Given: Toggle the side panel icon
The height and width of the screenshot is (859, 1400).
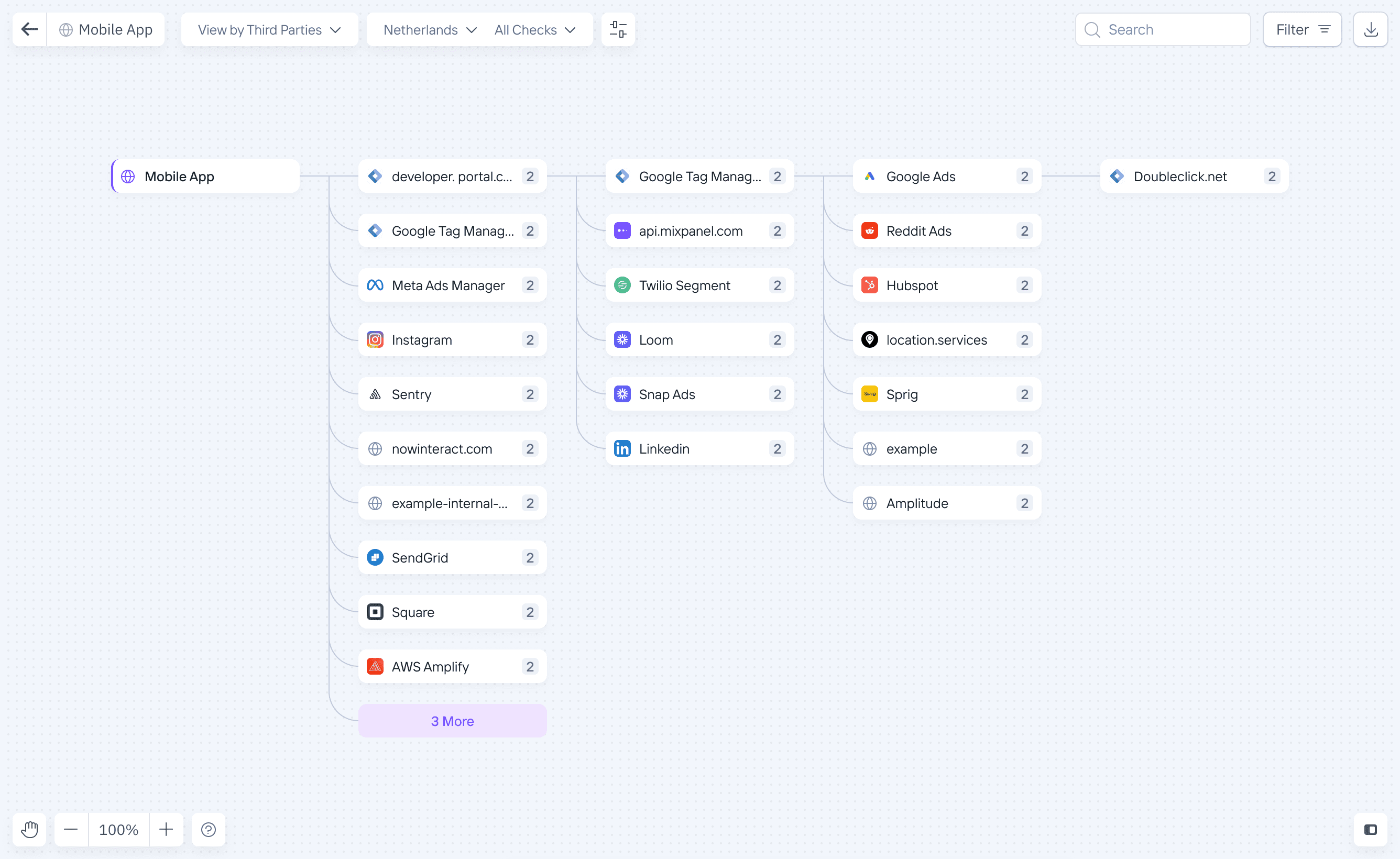Looking at the screenshot, I should (1370, 830).
